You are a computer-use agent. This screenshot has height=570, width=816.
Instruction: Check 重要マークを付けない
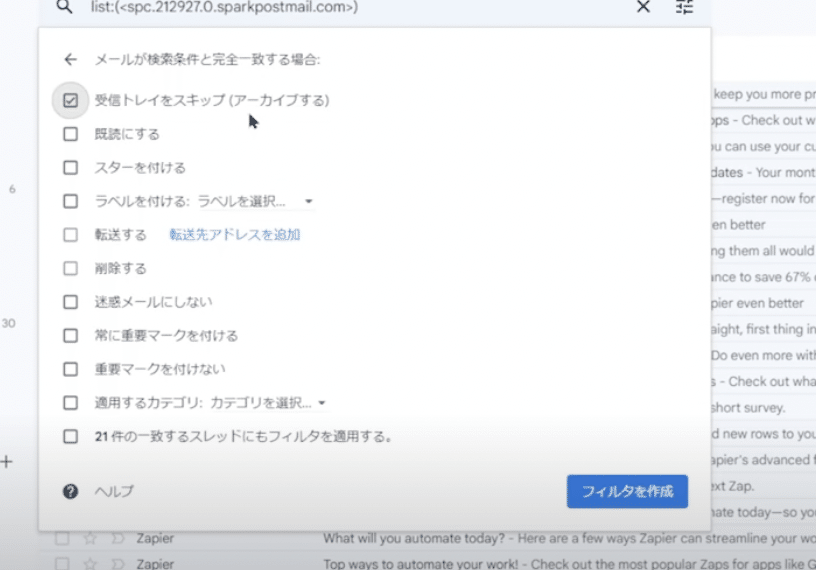tap(70, 369)
